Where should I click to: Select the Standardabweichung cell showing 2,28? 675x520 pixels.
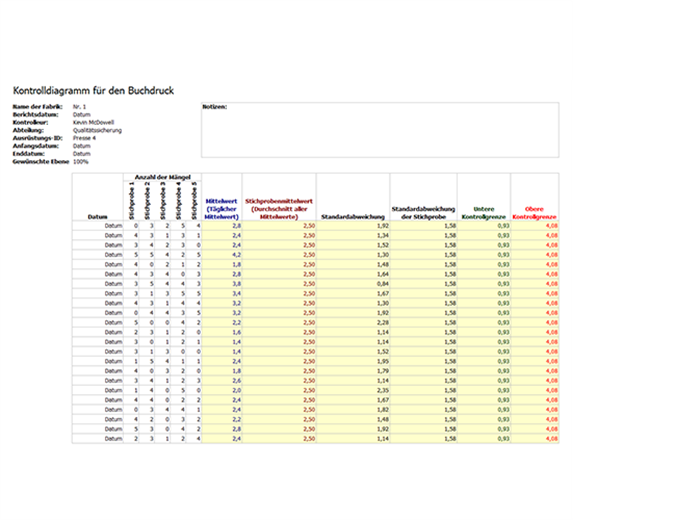353,322
